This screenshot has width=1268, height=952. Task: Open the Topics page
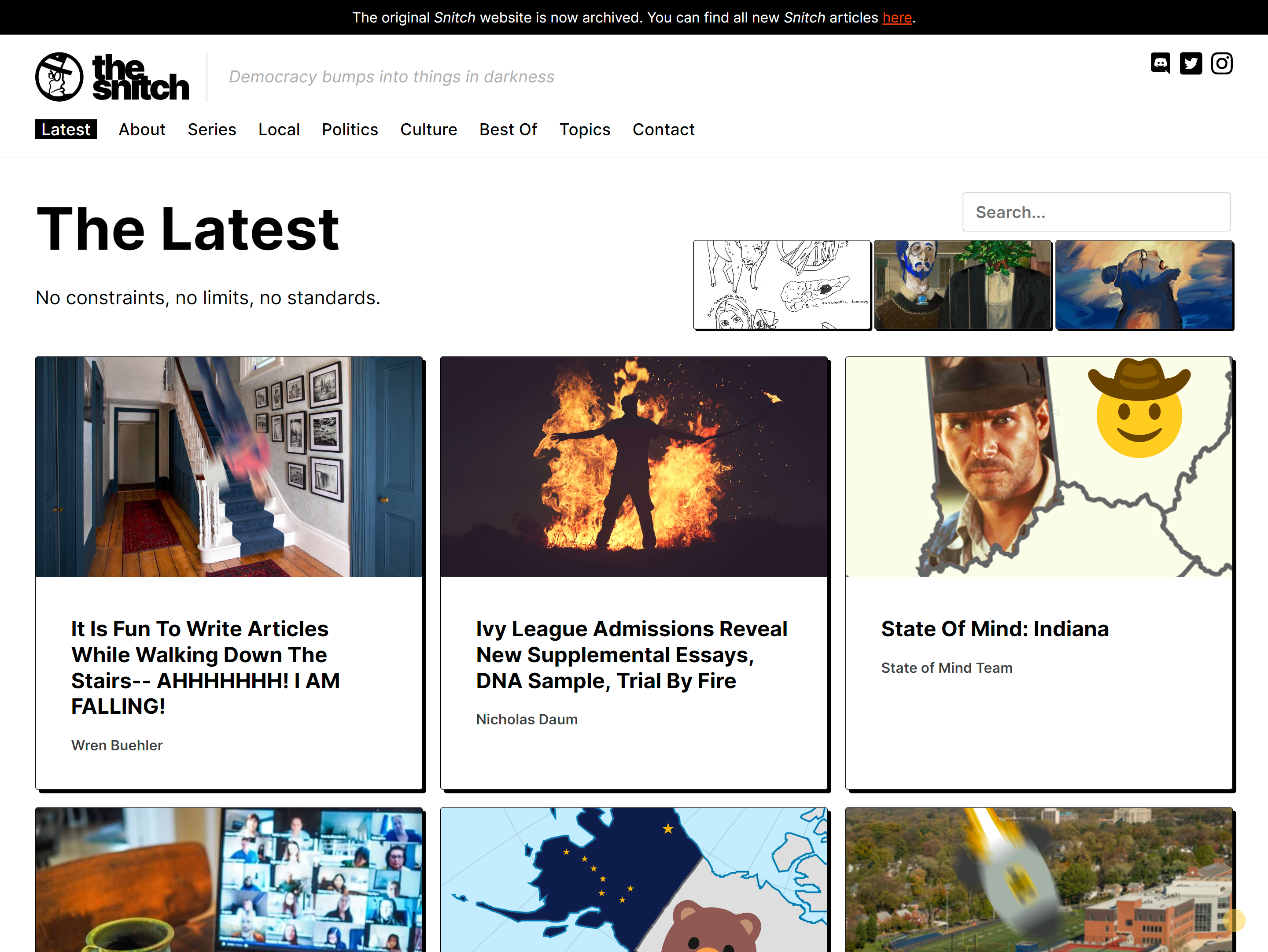[x=585, y=129]
